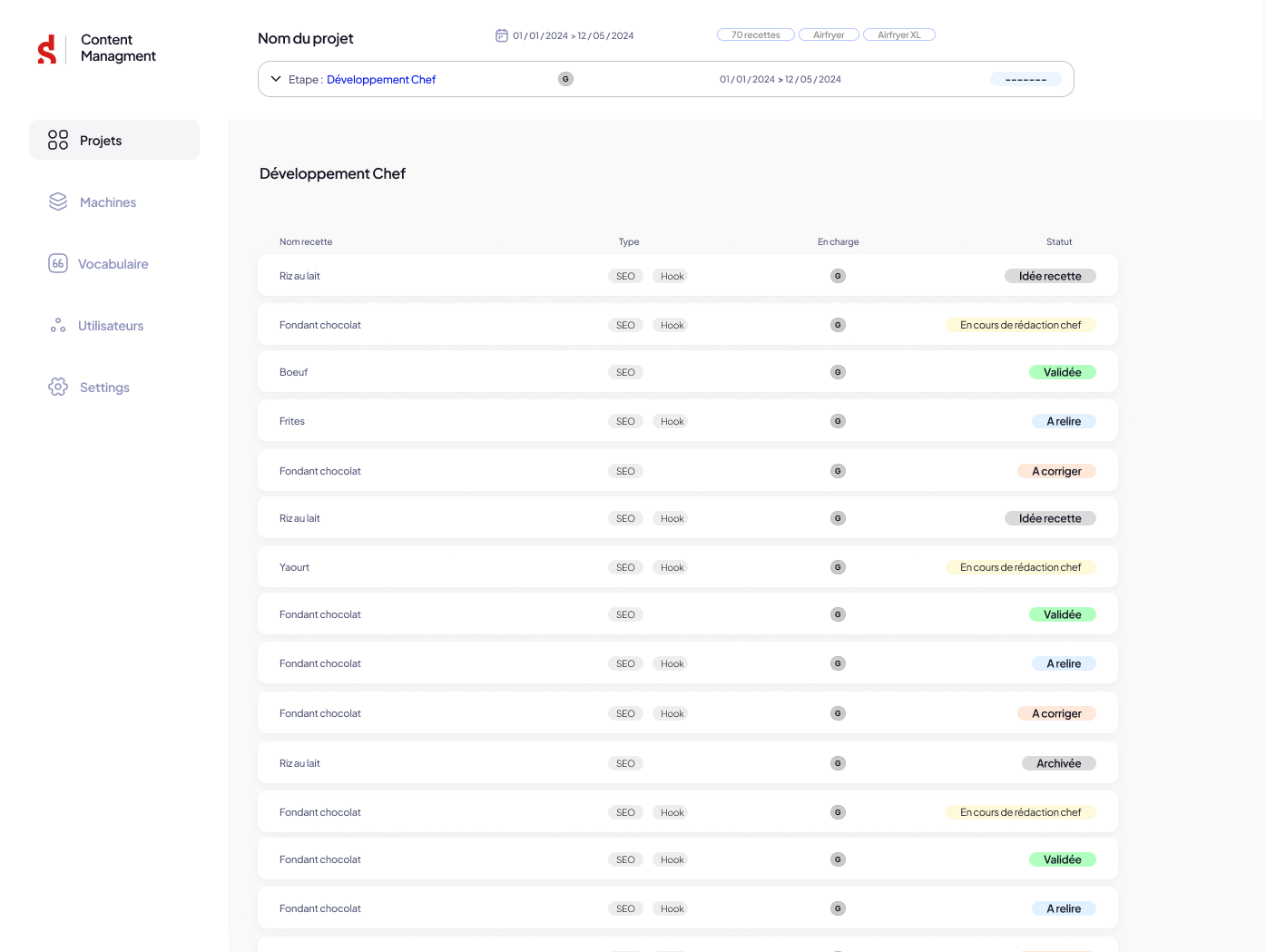Click the Utilisateurs people icon

point(58,325)
